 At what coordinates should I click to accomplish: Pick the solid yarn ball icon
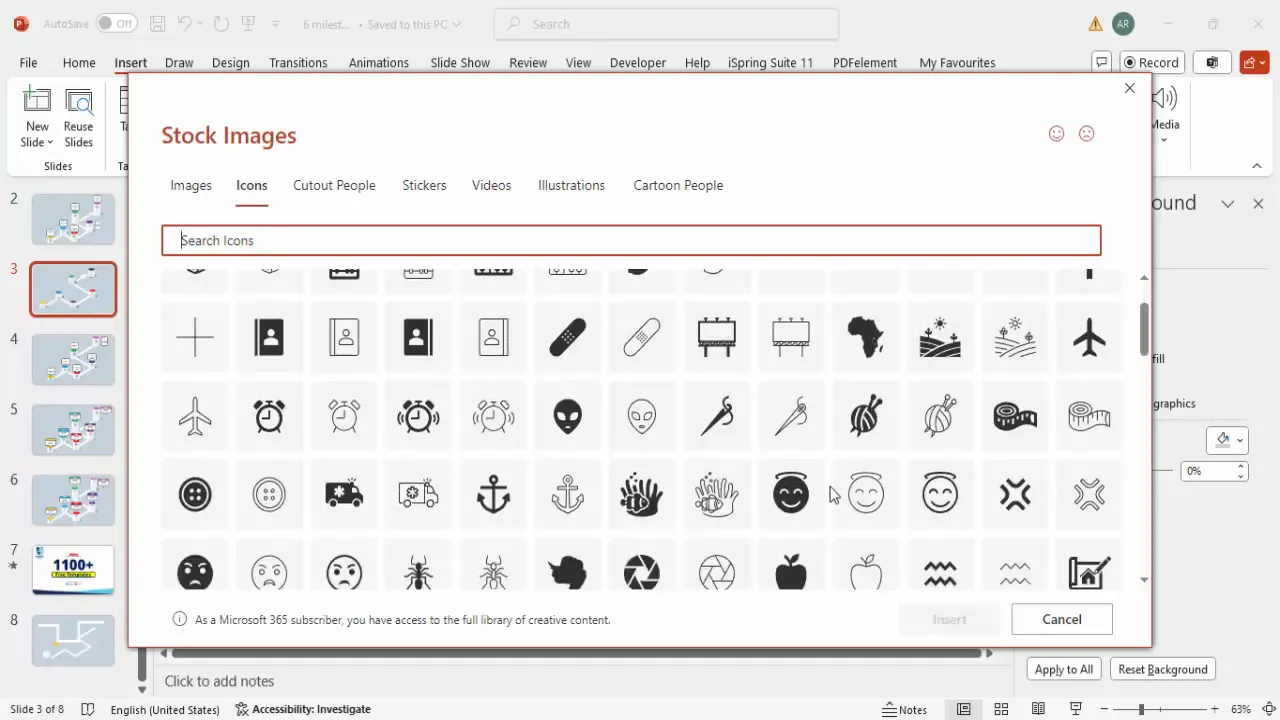tap(865, 415)
